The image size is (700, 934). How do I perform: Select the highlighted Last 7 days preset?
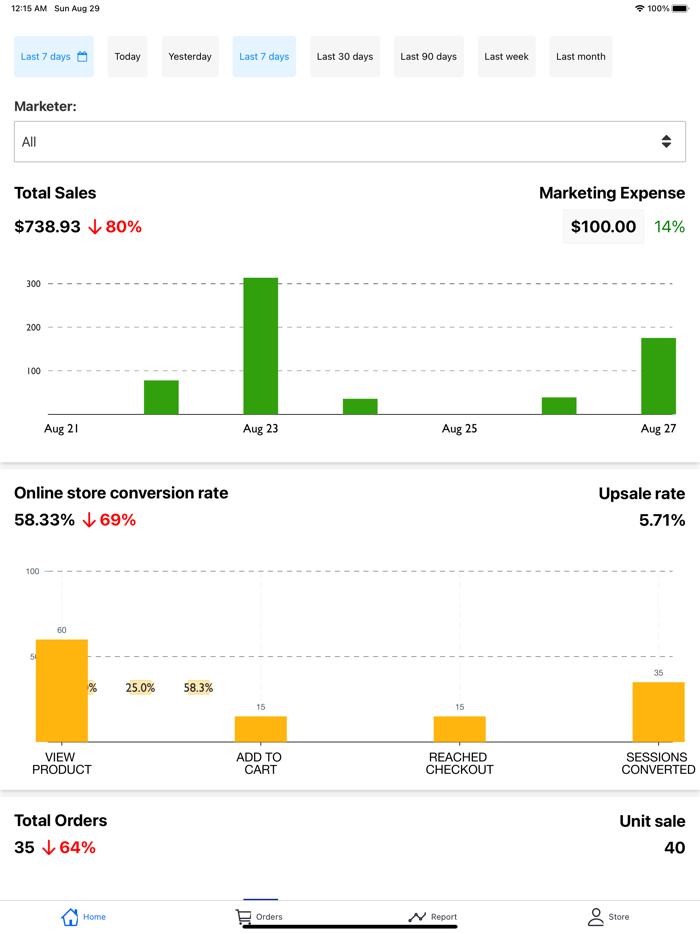pos(264,57)
